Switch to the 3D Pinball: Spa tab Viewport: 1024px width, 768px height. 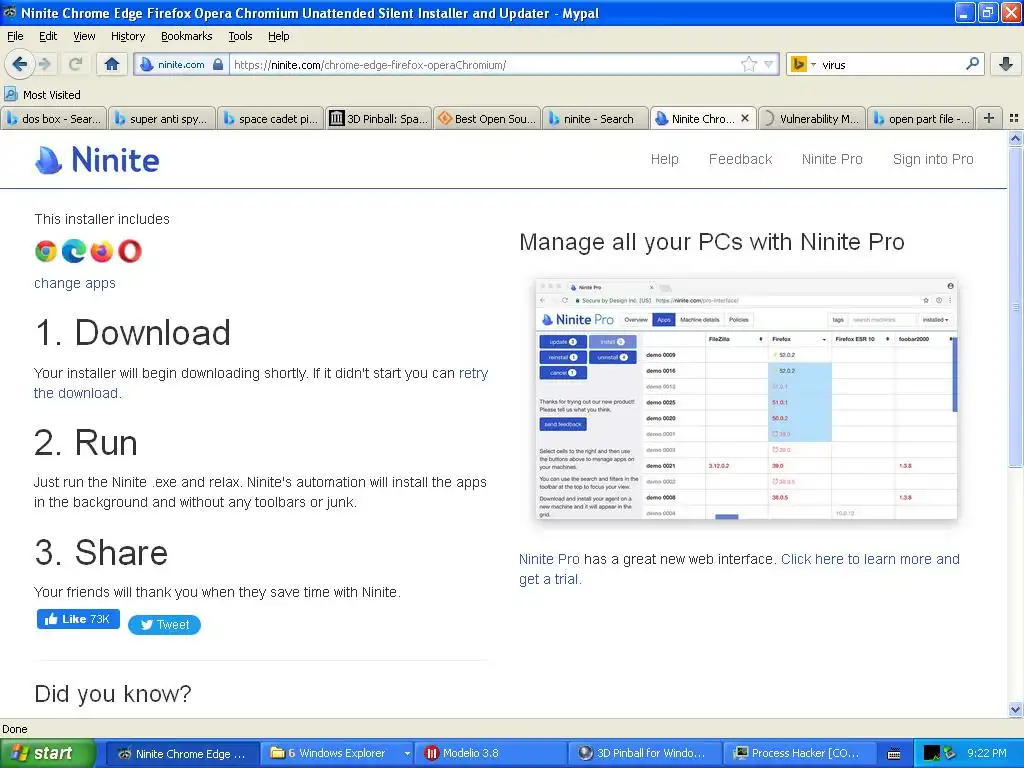point(379,118)
